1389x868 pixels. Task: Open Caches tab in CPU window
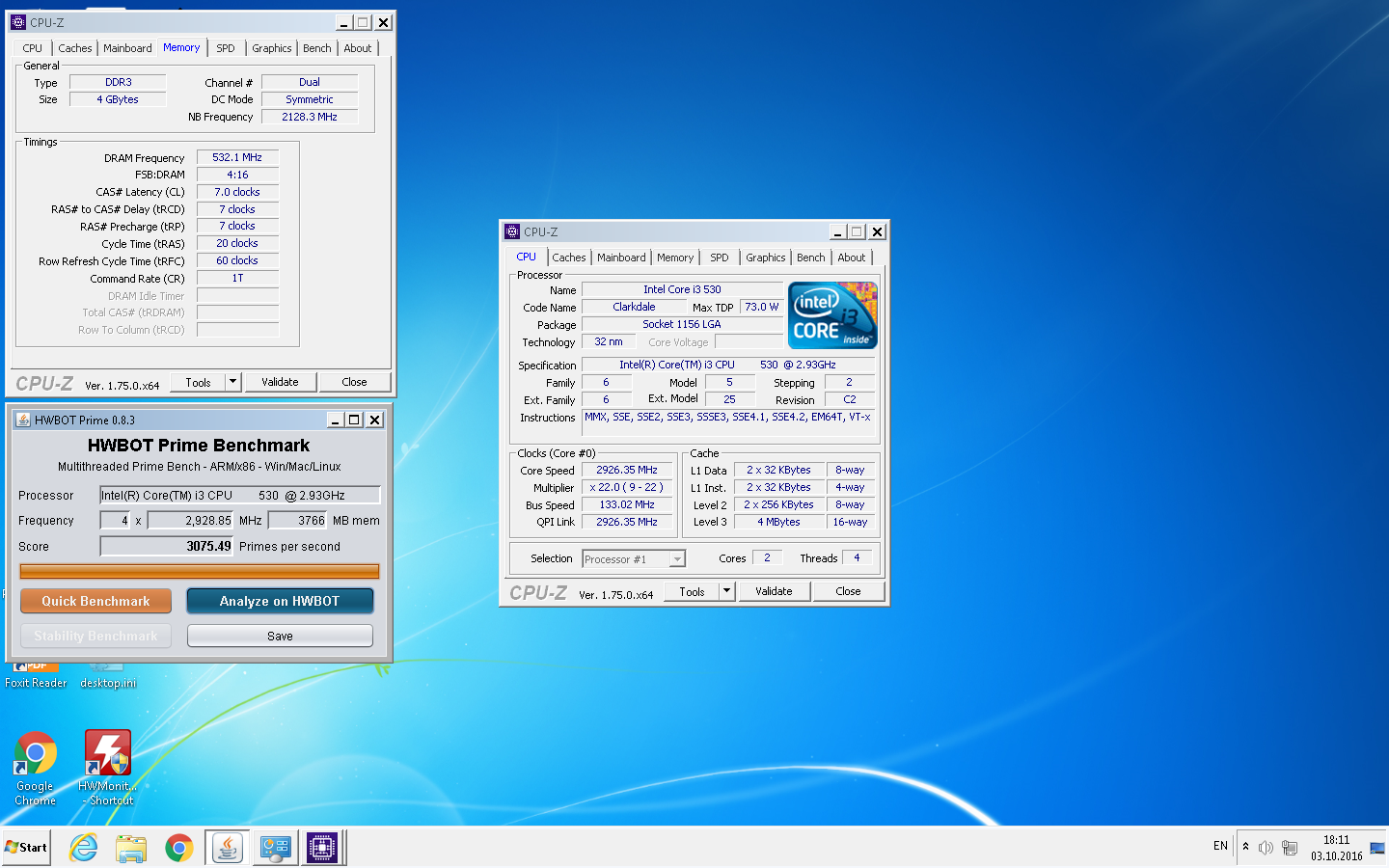[x=569, y=258]
